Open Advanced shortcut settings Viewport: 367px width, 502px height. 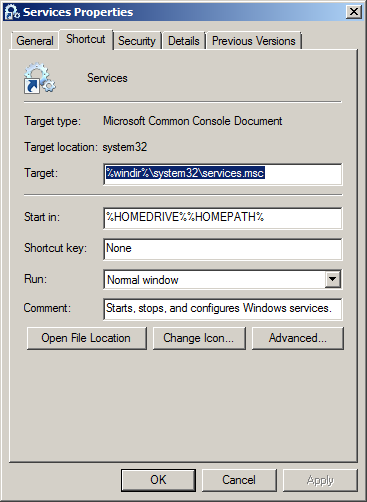coord(298,338)
